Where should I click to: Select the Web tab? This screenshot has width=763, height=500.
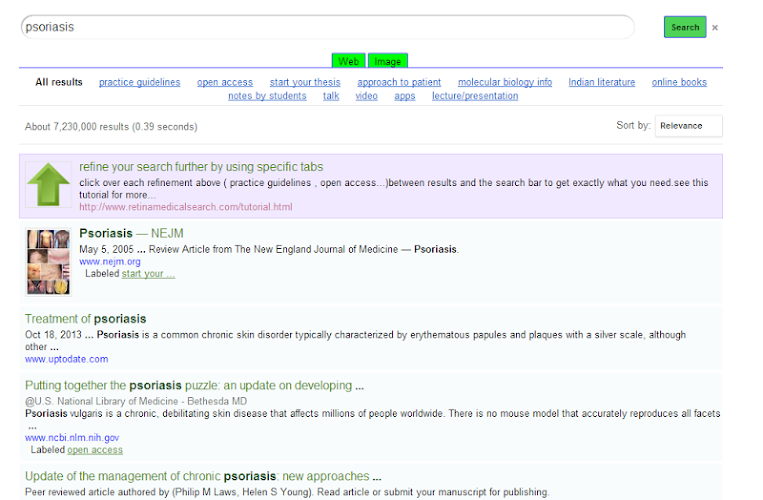click(x=348, y=62)
